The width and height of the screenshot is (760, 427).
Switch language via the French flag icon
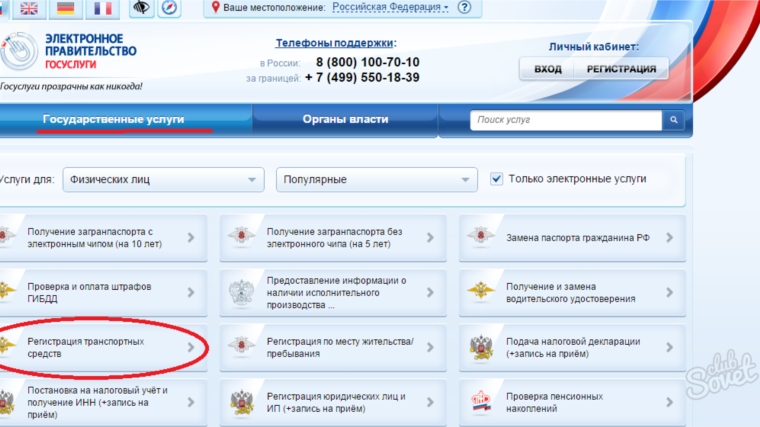click(103, 8)
